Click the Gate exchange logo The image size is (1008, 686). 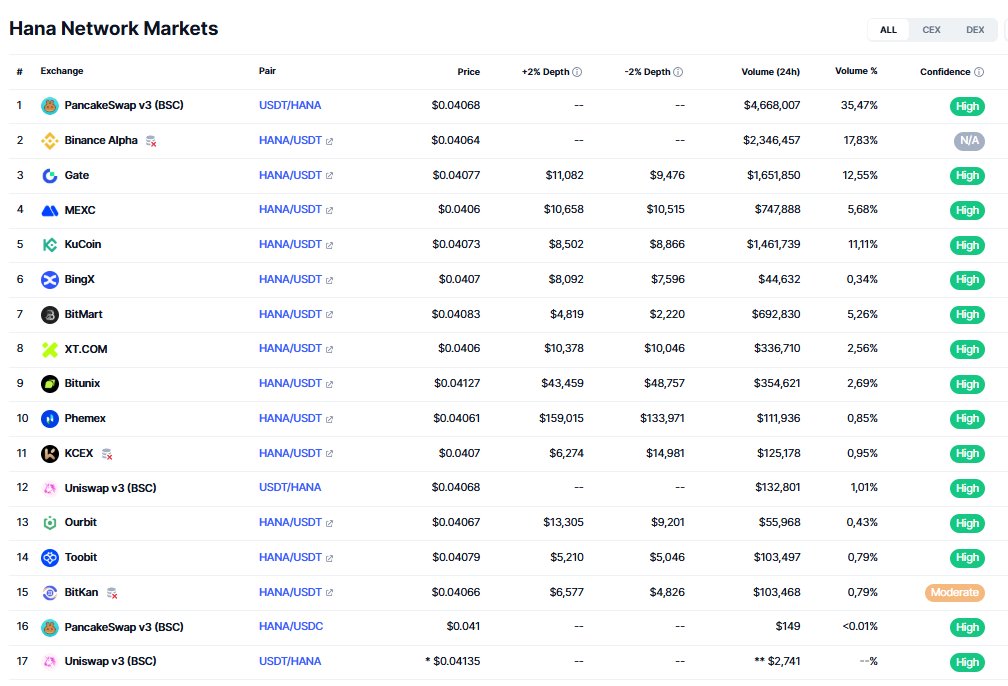(x=50, y=176)
